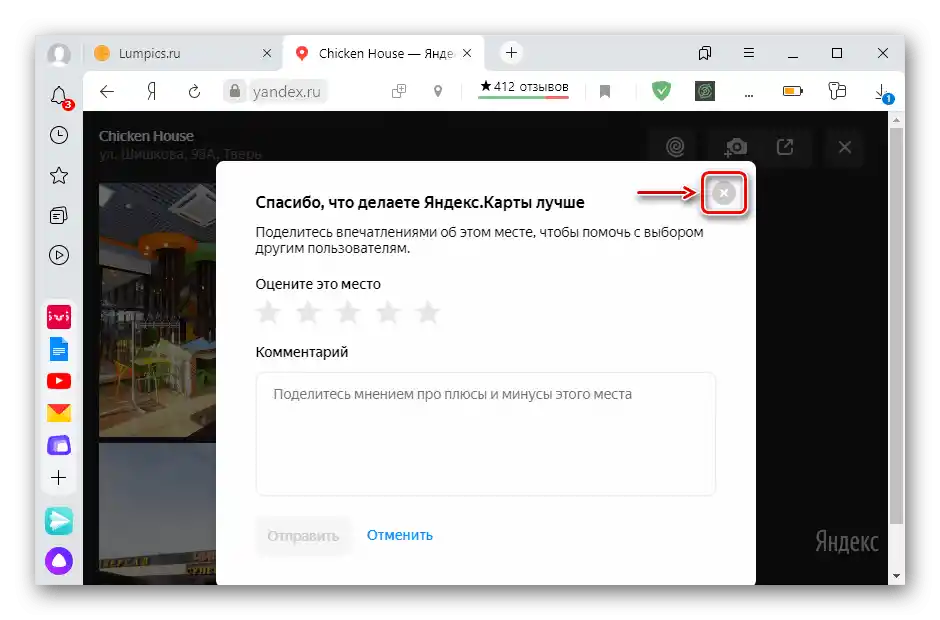The image size is (940, 620).
Task: Bookmark the current page
Action: 605,91
